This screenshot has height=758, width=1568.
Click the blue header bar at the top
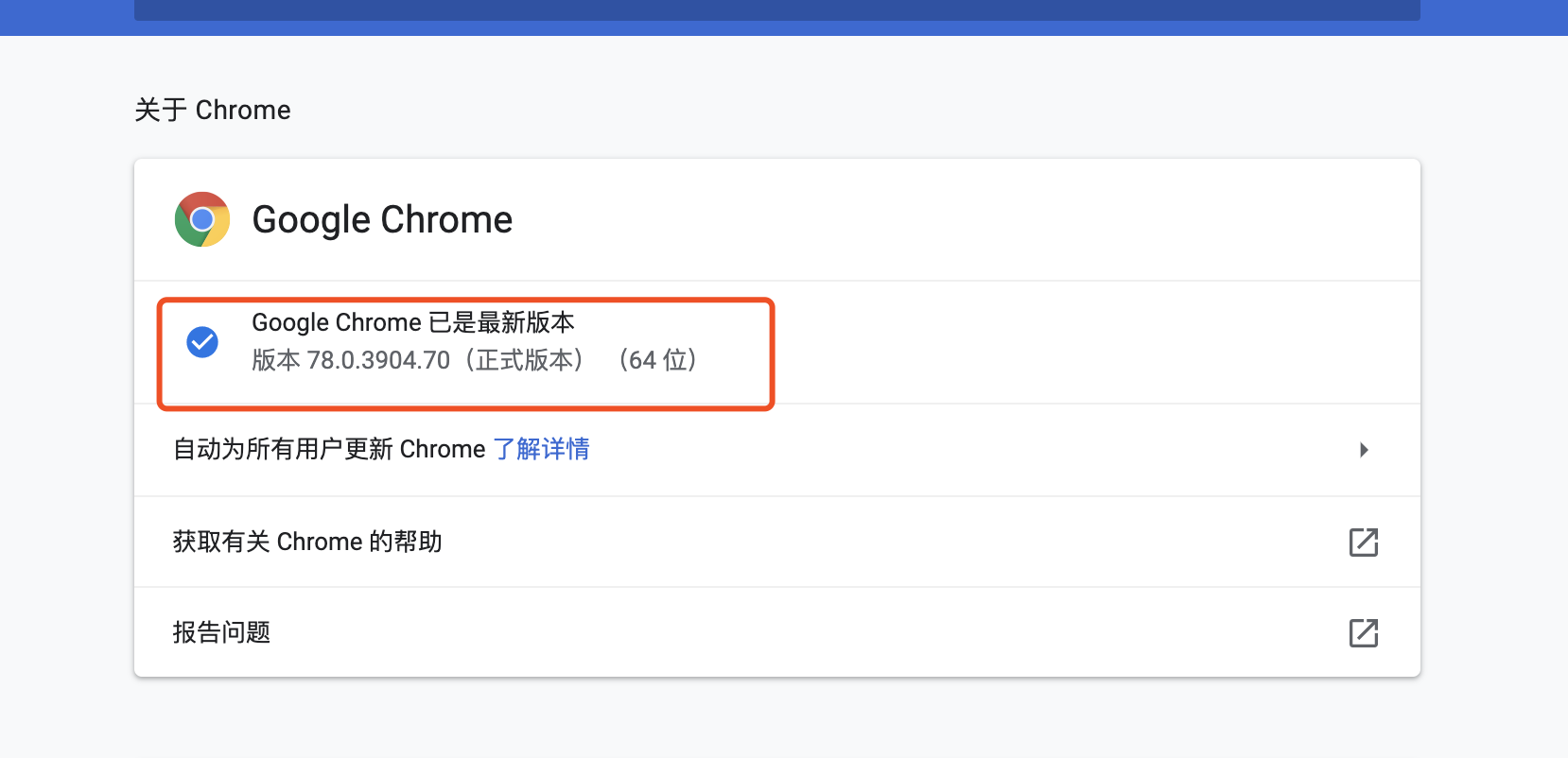click(x=784, y=17)
